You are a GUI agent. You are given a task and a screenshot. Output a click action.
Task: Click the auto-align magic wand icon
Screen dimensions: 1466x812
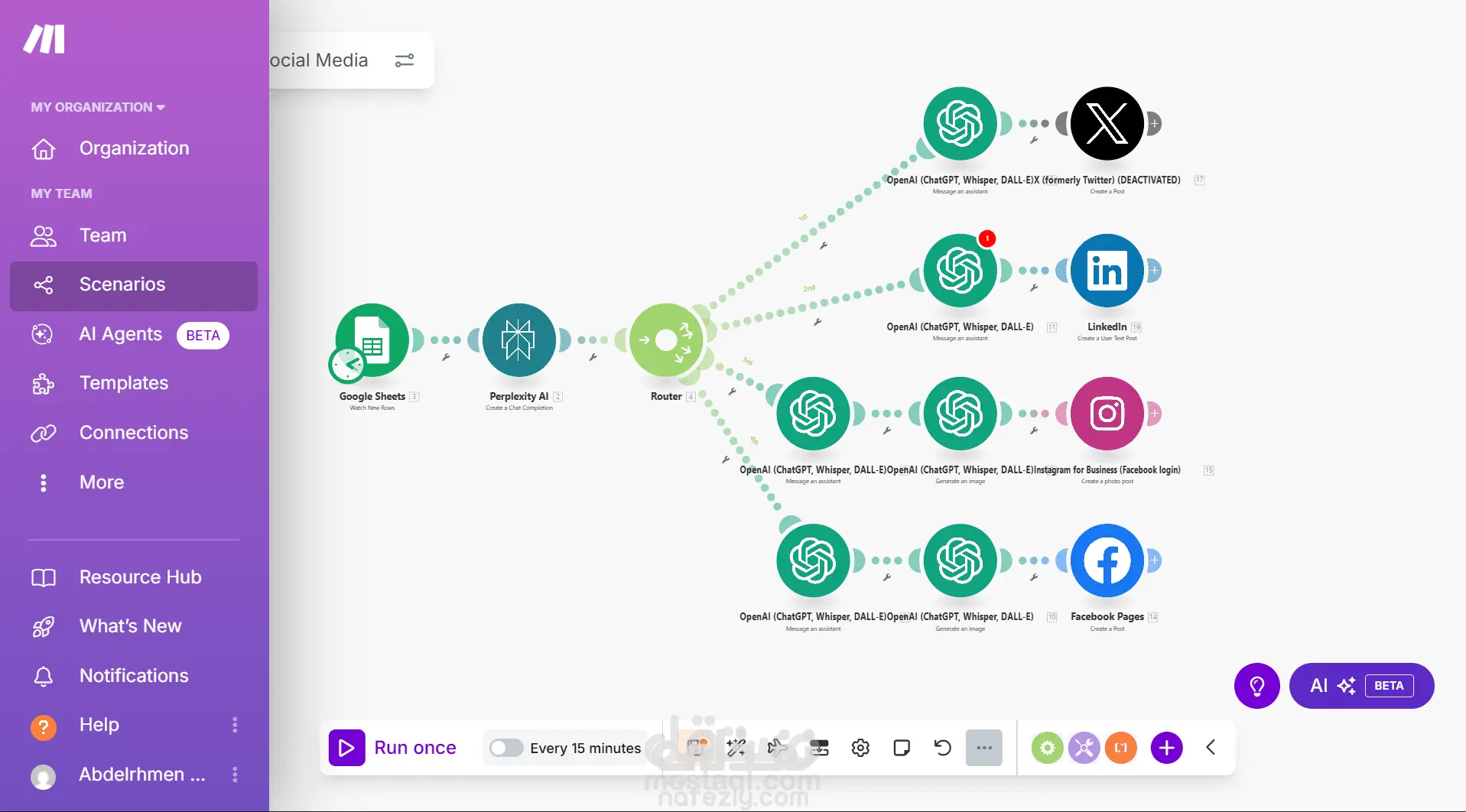pyautogui.click(x=736, y=748)
